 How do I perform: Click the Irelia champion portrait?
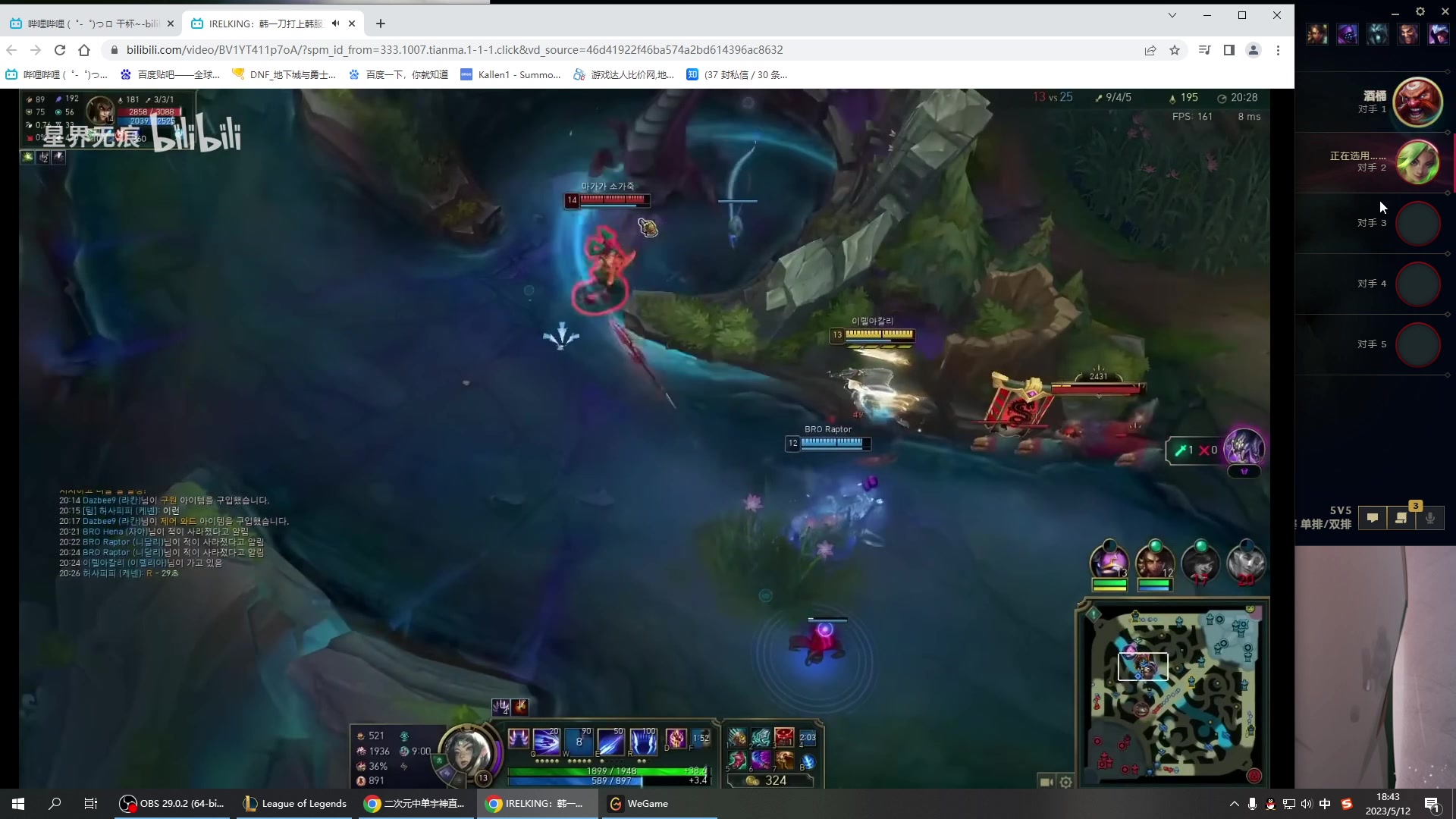tap(467, 752)
